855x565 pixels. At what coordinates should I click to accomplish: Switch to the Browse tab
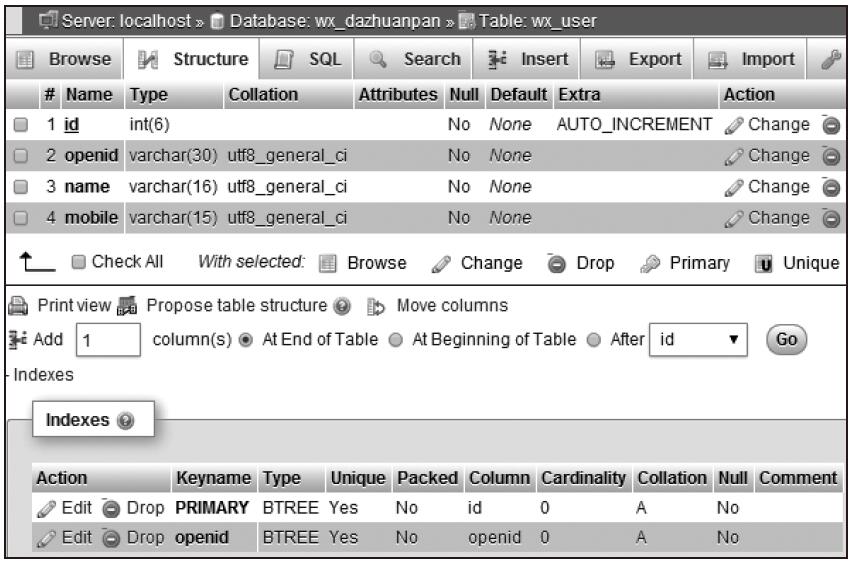(64, 59)
